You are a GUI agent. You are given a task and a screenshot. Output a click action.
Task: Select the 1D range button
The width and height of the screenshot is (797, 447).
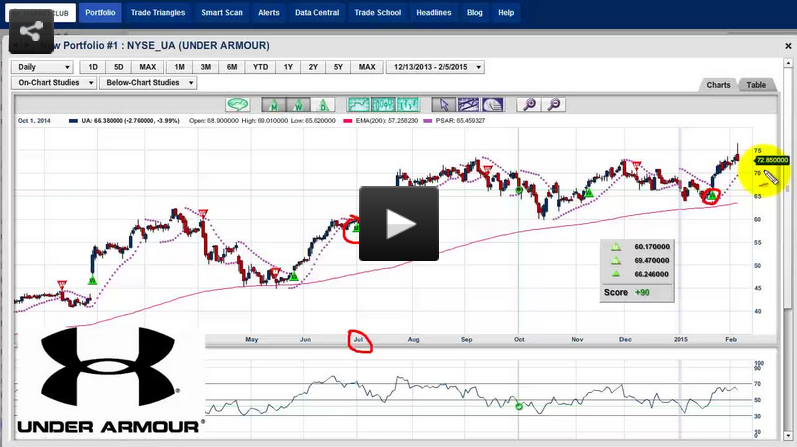pyautogui.click(x=93, y=67)
